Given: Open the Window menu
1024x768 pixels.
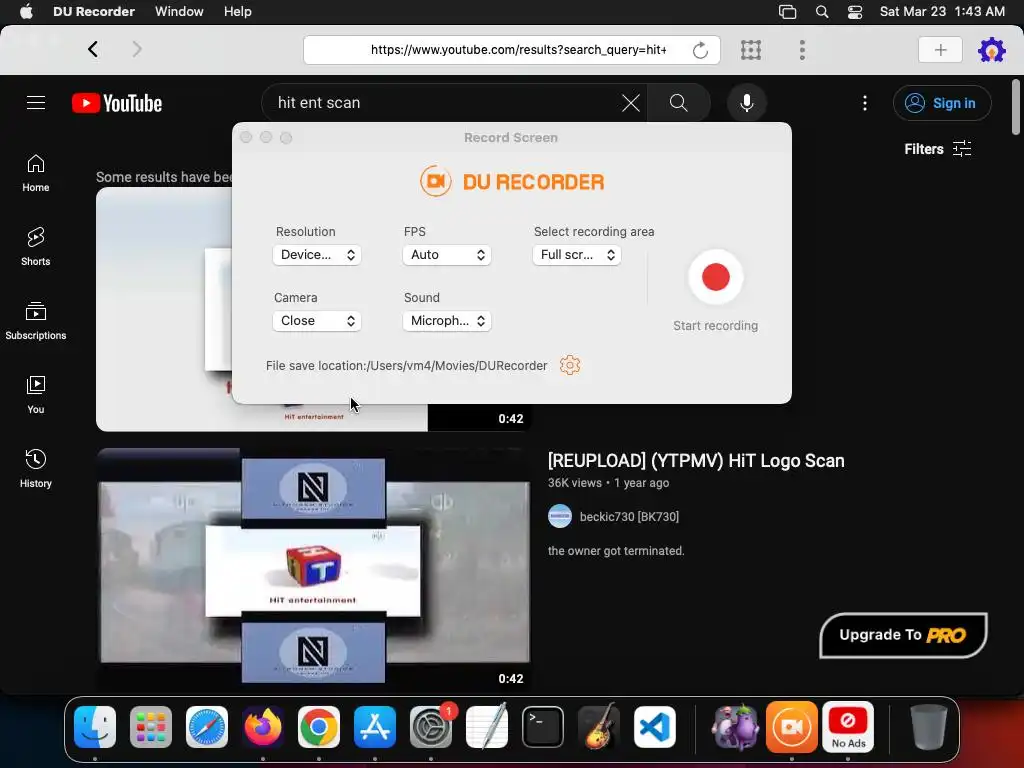Looking at the screenshot, I should coord(179,11).
